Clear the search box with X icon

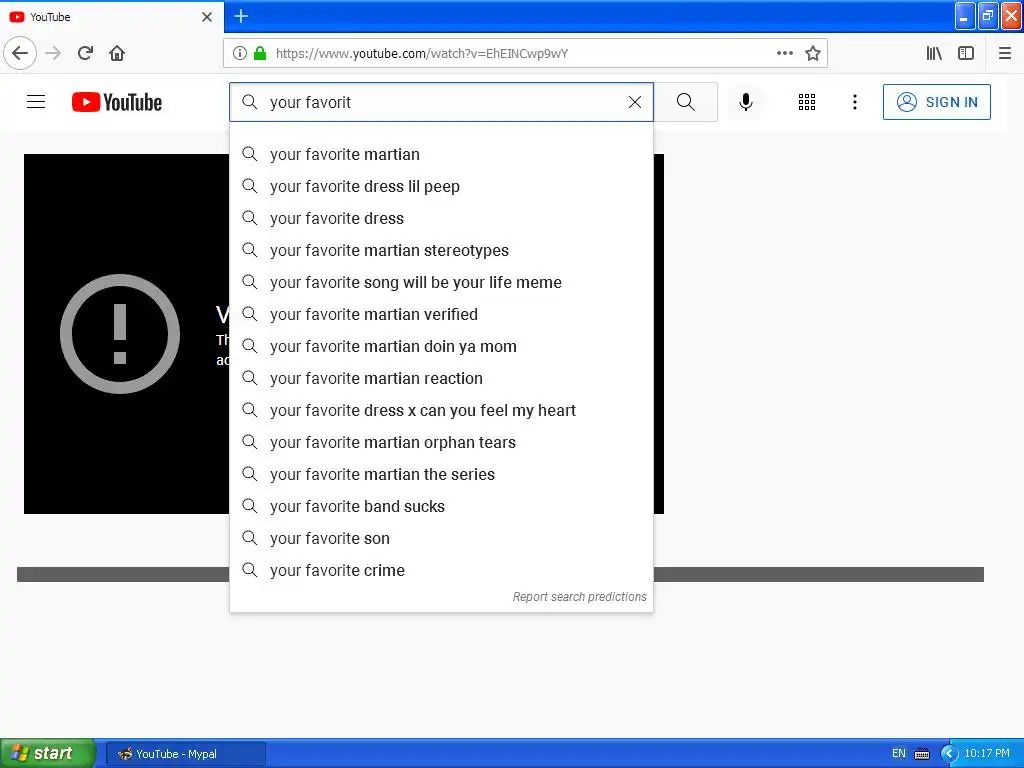[635, 102]
